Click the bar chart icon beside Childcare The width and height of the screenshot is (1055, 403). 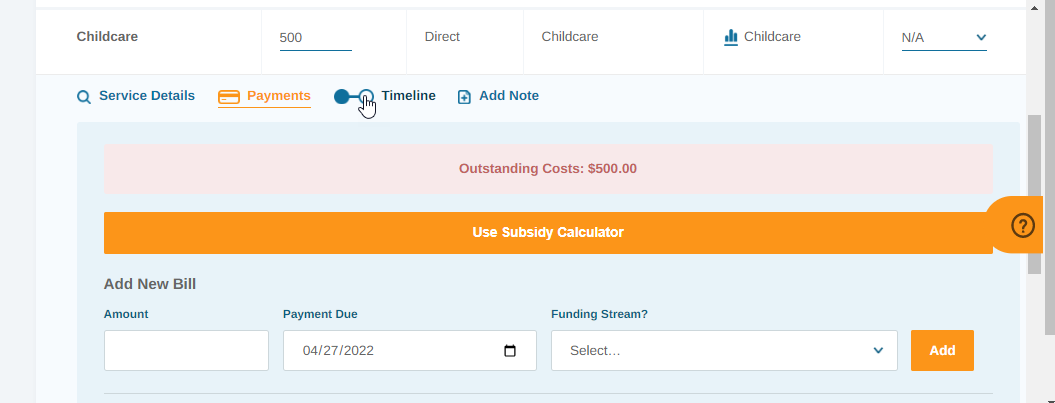tap(731, 38)
